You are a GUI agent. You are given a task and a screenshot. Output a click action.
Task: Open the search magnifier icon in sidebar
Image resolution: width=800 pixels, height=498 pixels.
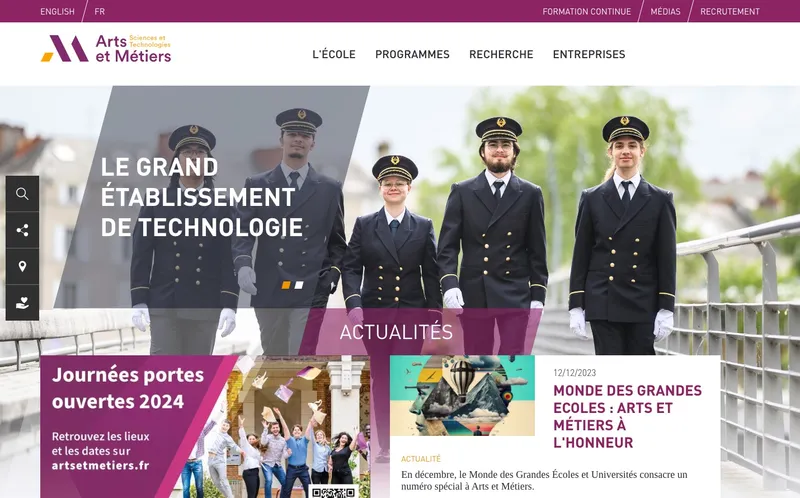click(22, 194)
